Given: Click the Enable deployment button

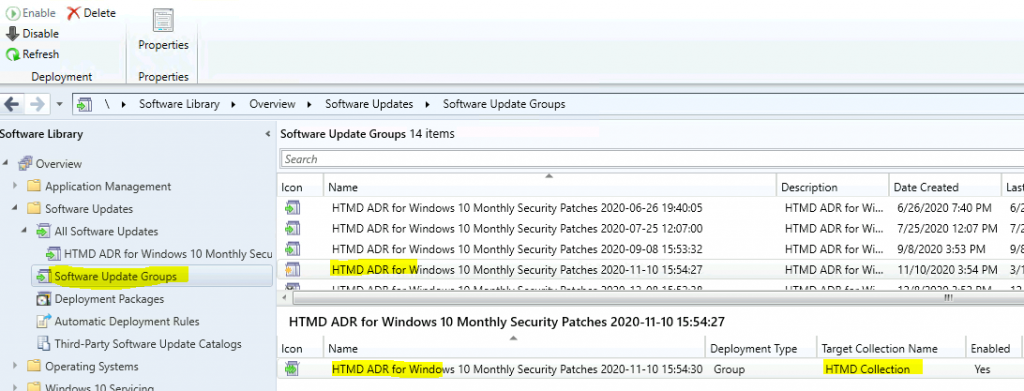Looking at the screenshot, I should point(30,13).
